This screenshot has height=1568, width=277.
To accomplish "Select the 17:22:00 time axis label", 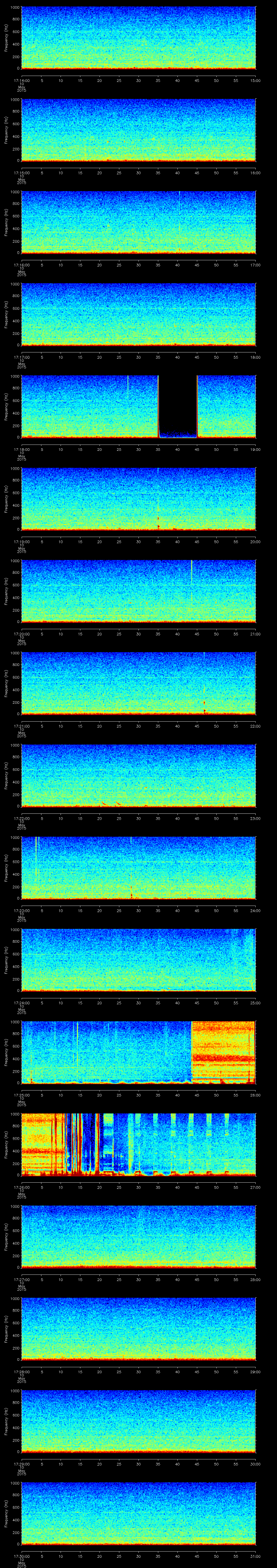I will pyautogui.click(x=21, y=818).
